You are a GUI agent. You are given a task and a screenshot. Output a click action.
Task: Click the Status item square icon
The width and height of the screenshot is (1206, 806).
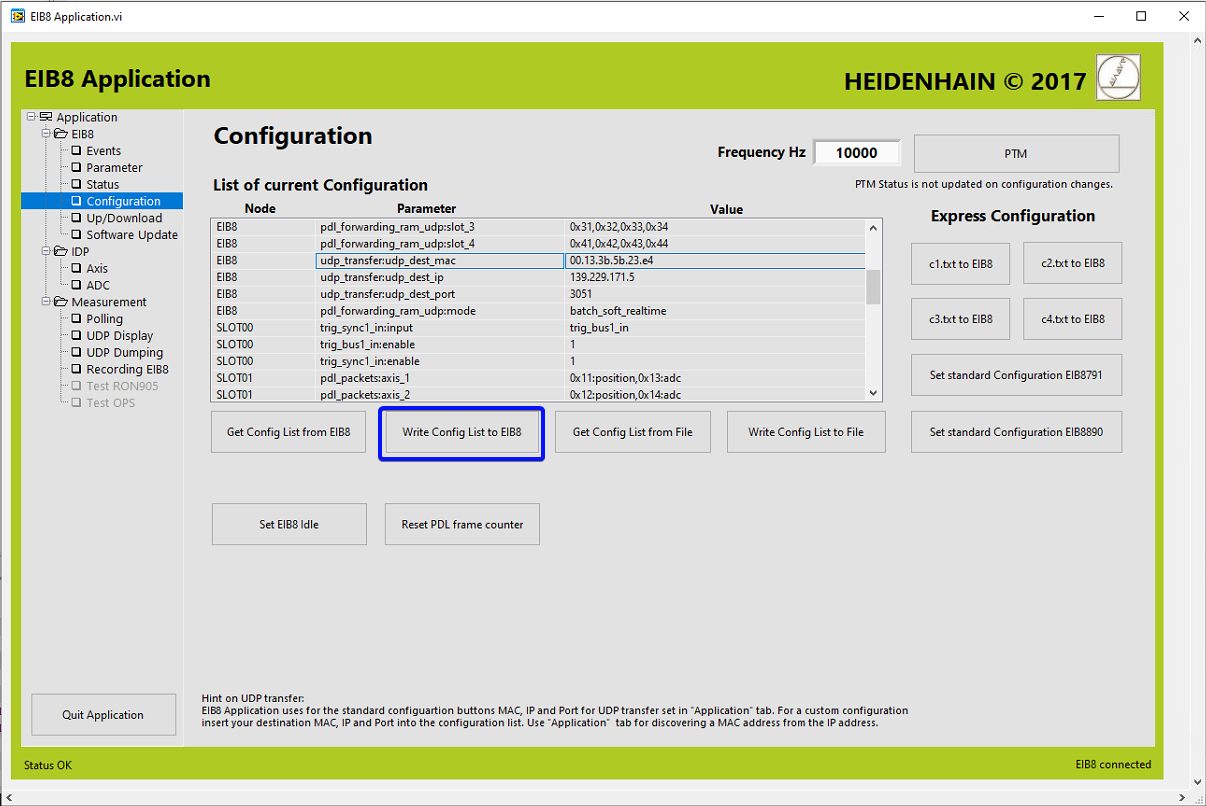[x=76, y=185]
